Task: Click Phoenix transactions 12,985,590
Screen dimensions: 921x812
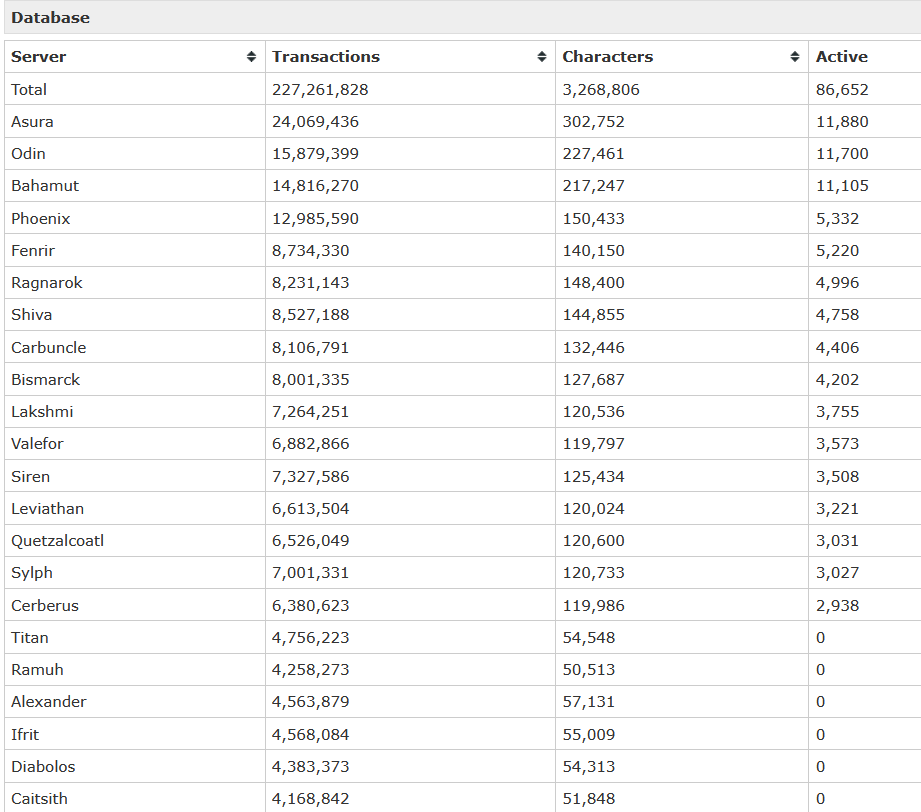Action: 315,219
